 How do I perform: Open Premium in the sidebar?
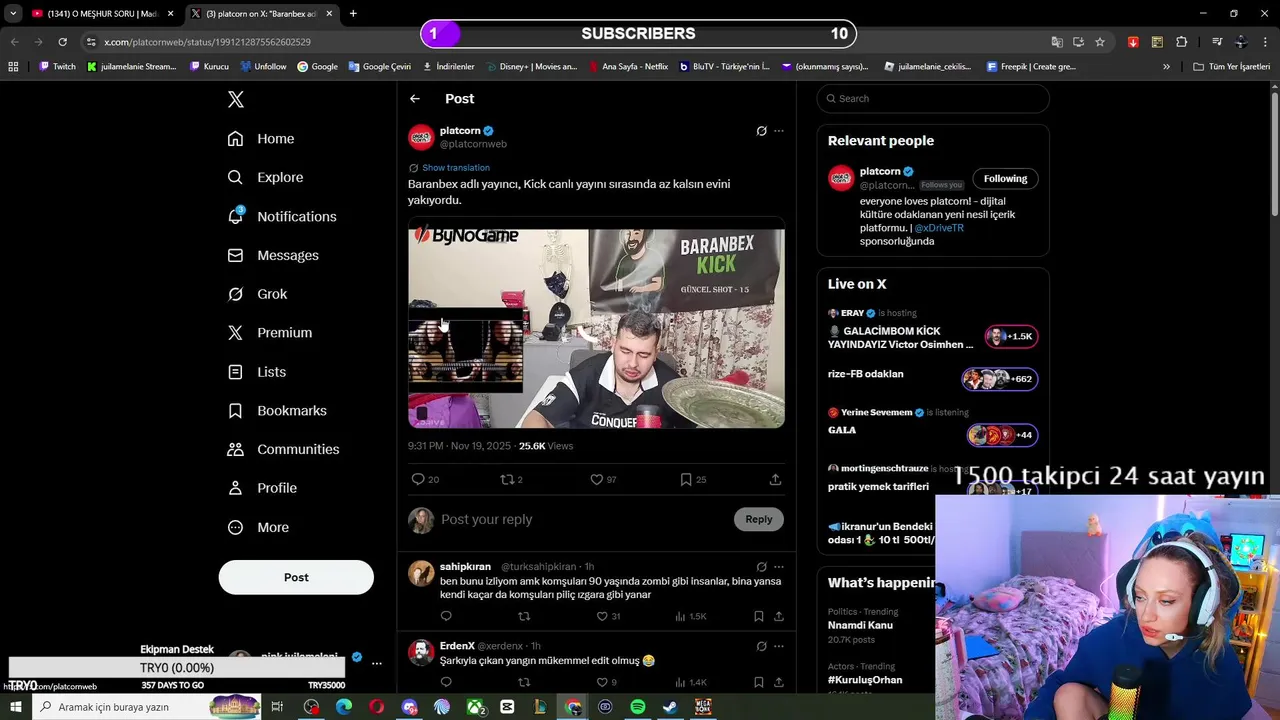270,333
